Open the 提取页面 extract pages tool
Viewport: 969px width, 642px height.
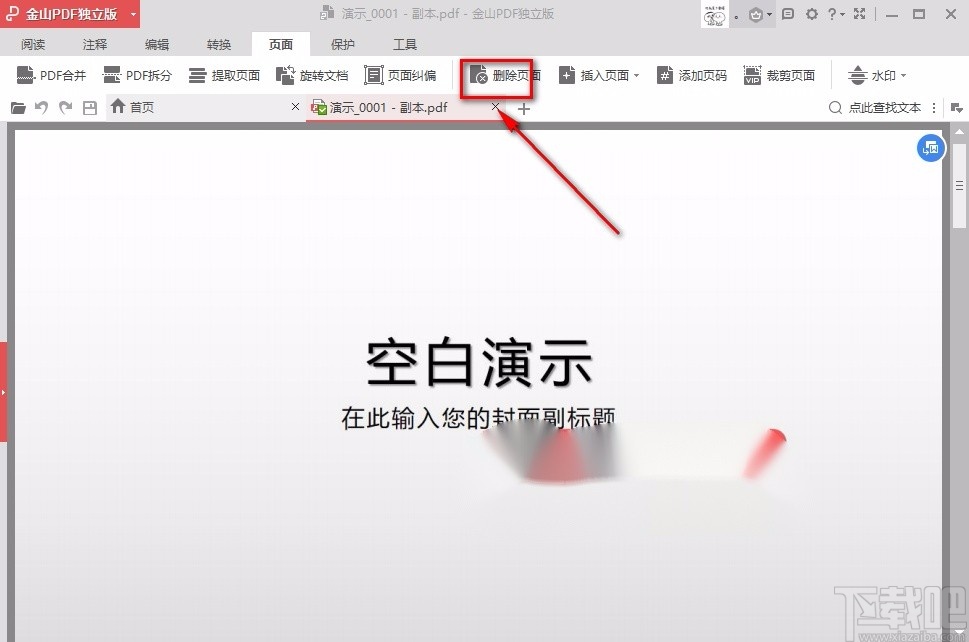point(224,74)
